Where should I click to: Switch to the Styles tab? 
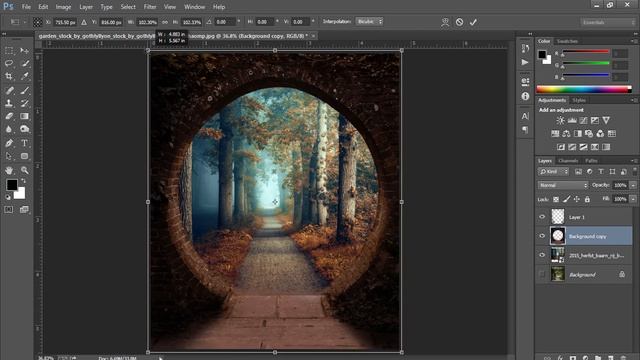(x=579, y=100)
